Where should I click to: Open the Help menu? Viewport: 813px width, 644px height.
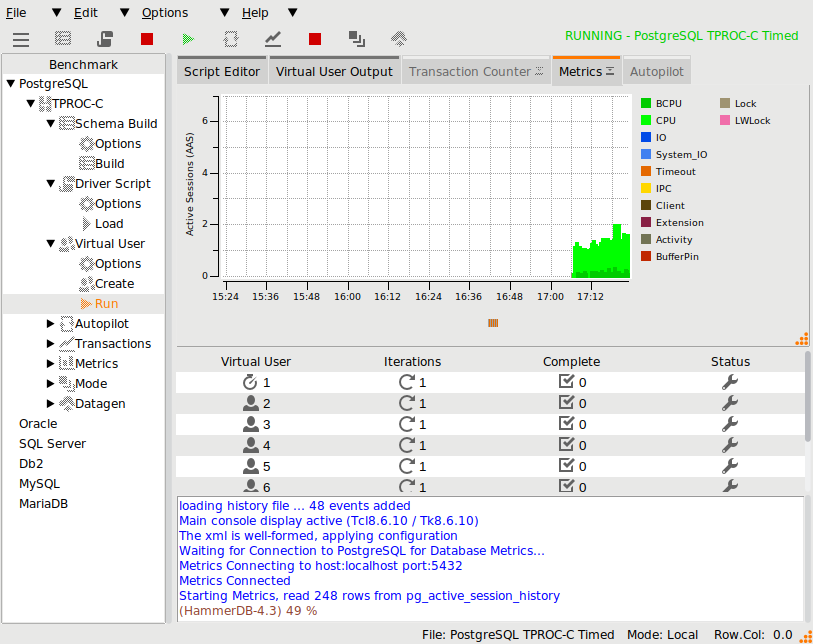(255, 12)
